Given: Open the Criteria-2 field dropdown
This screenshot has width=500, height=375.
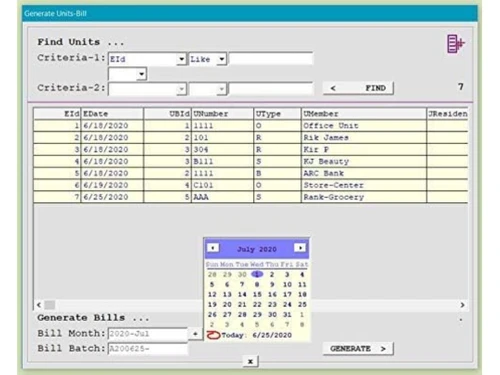Looking at the screenshot, I should coord(181,89).
